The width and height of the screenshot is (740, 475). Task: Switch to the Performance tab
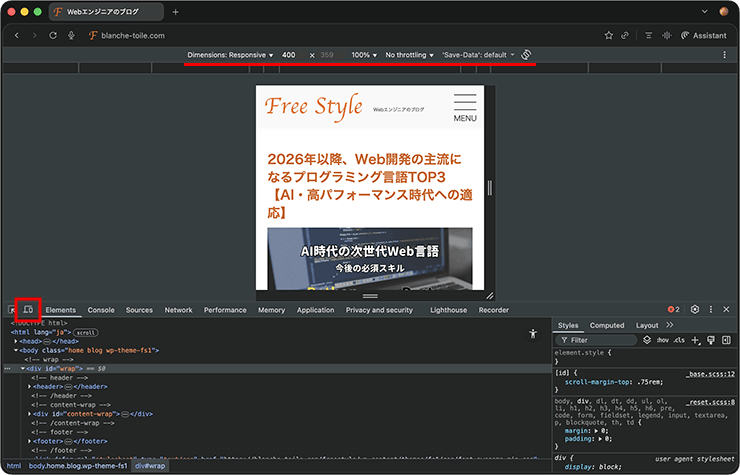click(x=225, y=310)
